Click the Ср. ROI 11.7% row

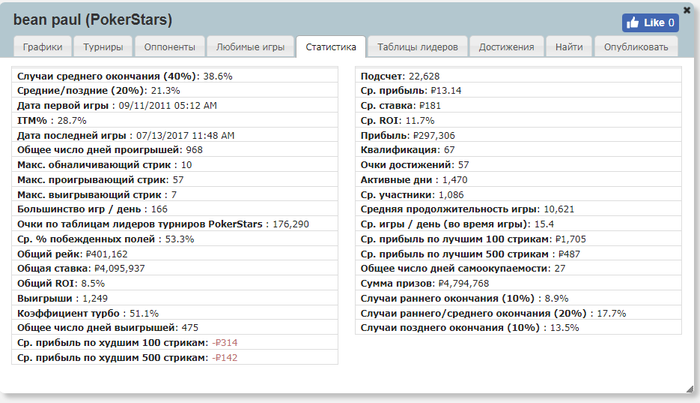[x=518, y=120]
